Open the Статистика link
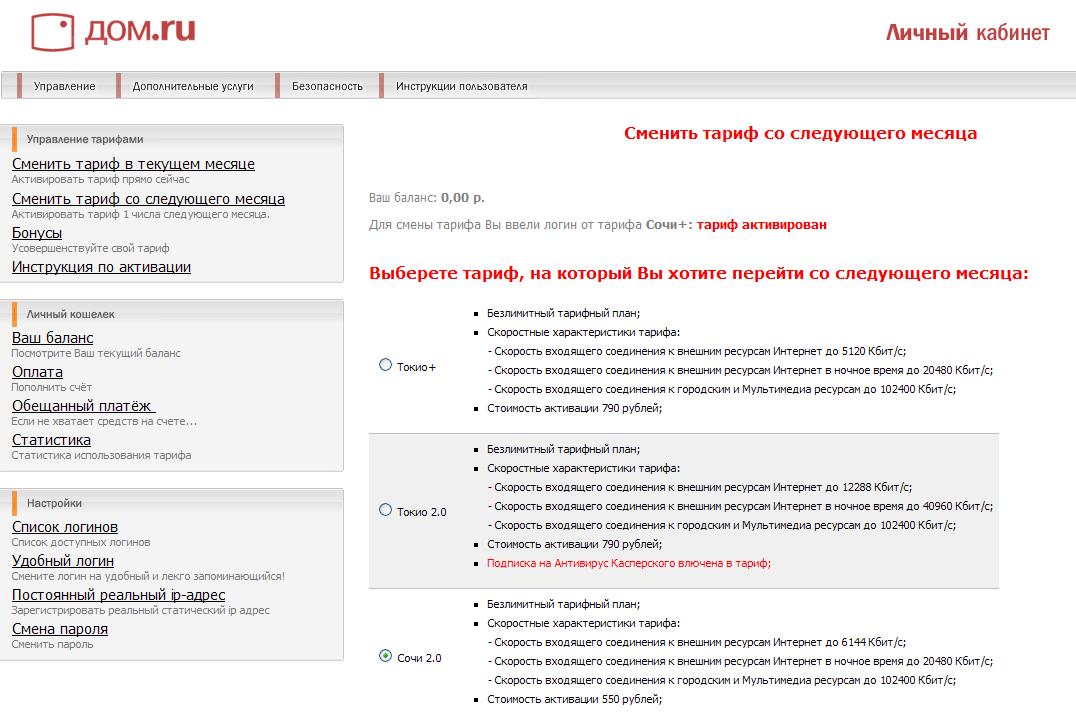Viewport: 1076px width, 715px height. 51,440
